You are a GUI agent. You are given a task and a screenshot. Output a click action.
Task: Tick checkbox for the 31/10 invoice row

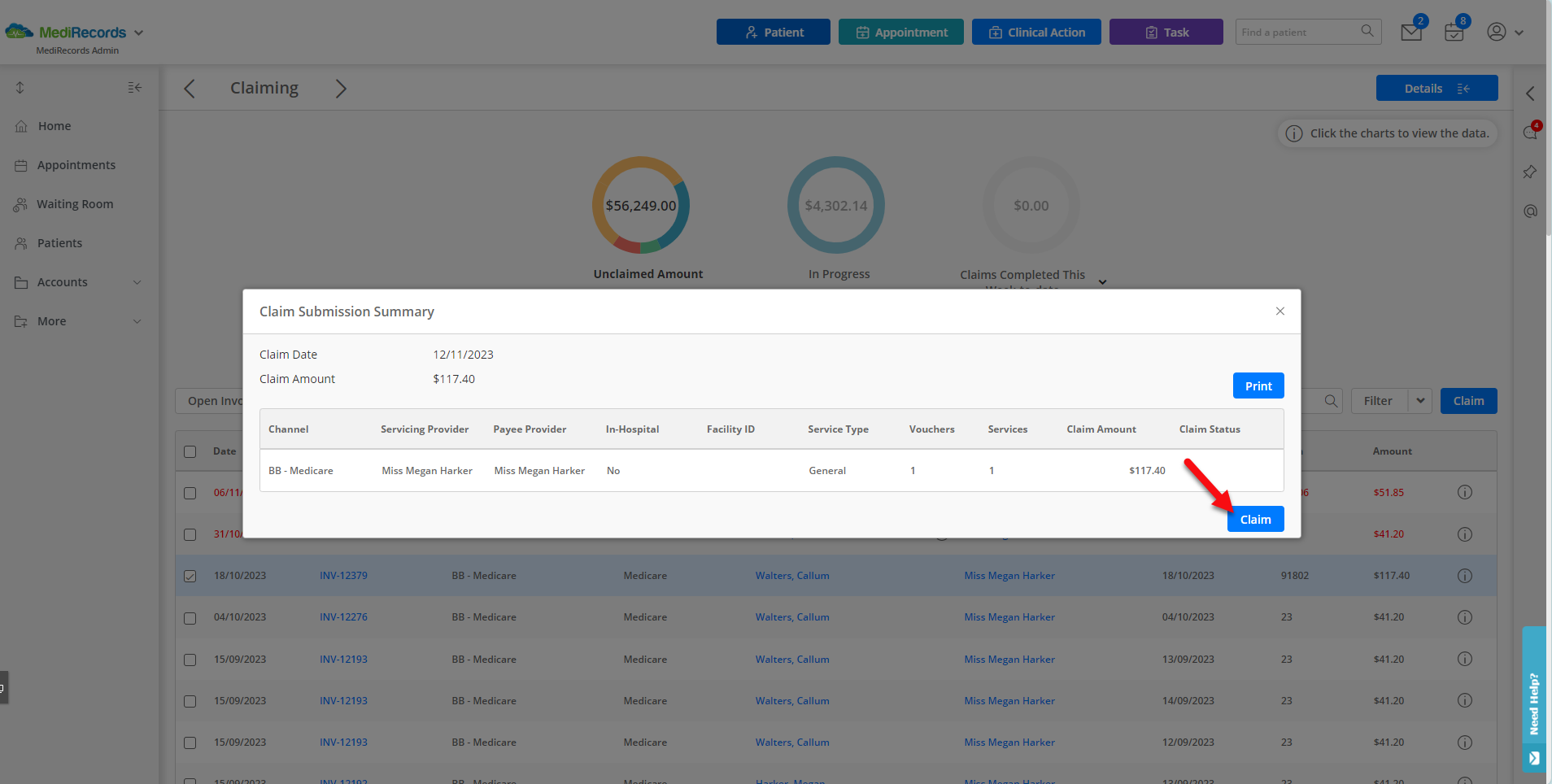click(x=190, y=534)
